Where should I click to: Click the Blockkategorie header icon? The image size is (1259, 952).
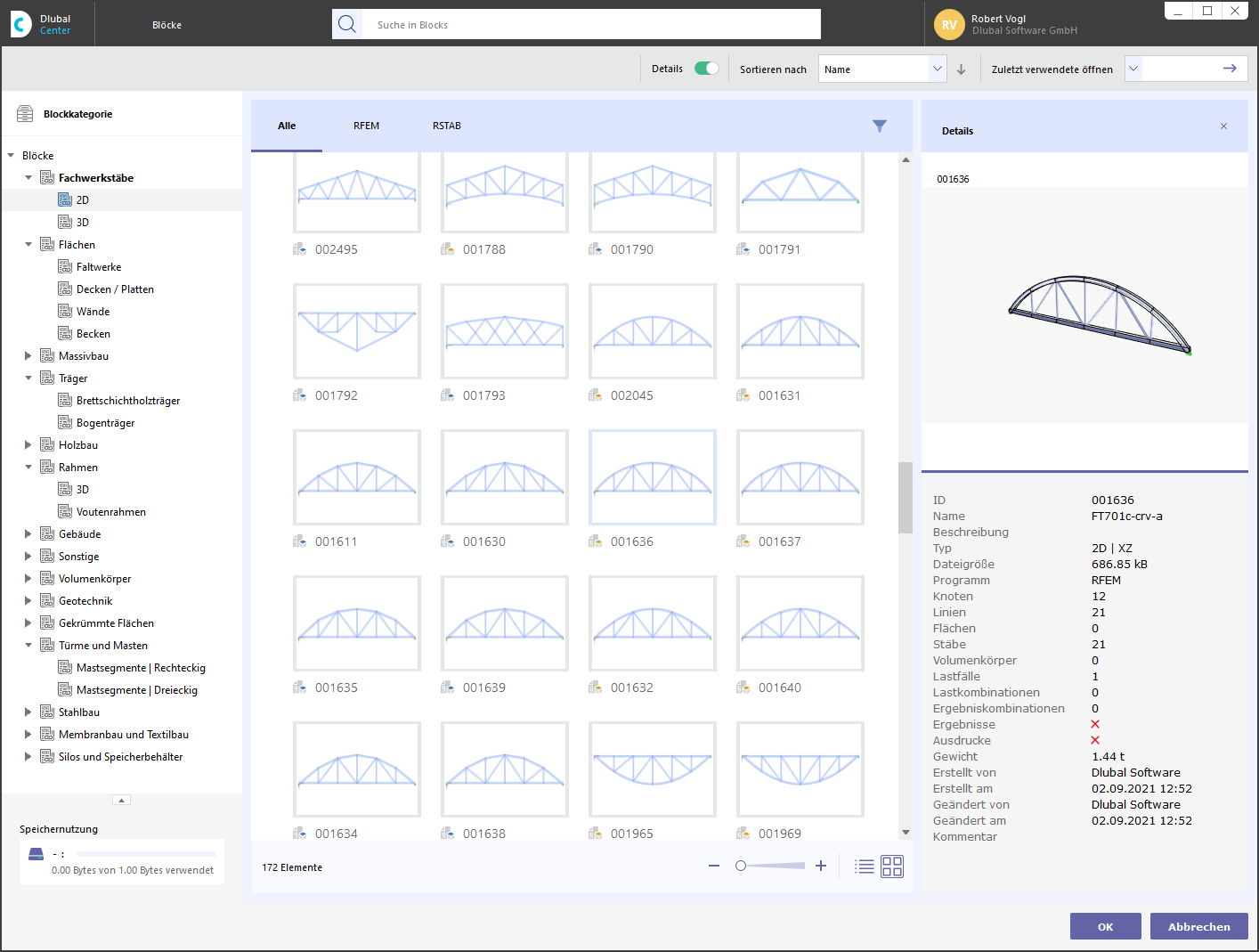pyautogui.click(x=25, y=114)
